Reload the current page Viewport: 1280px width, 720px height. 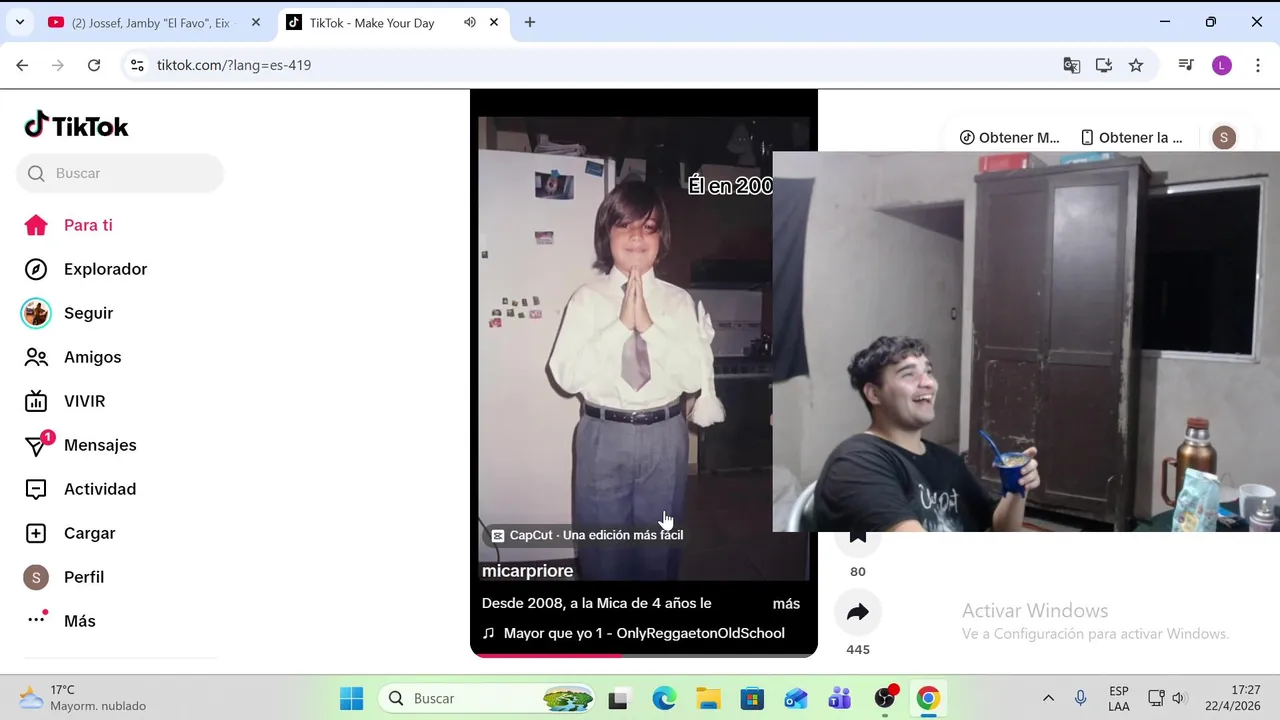(94, 65)
